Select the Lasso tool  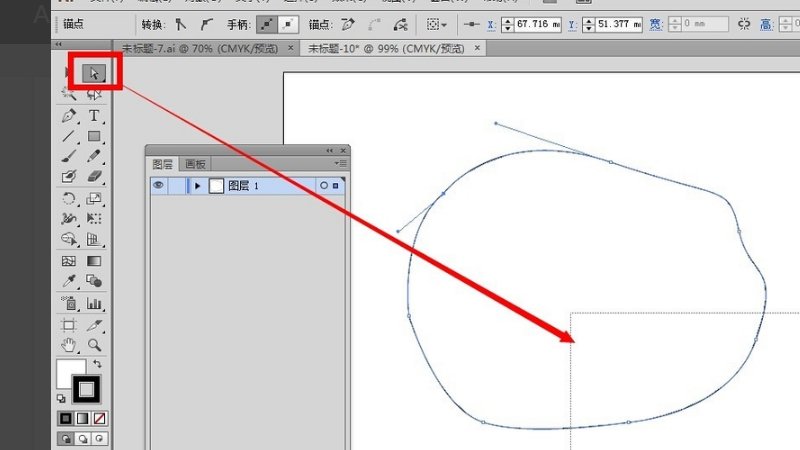coord(94,94)
